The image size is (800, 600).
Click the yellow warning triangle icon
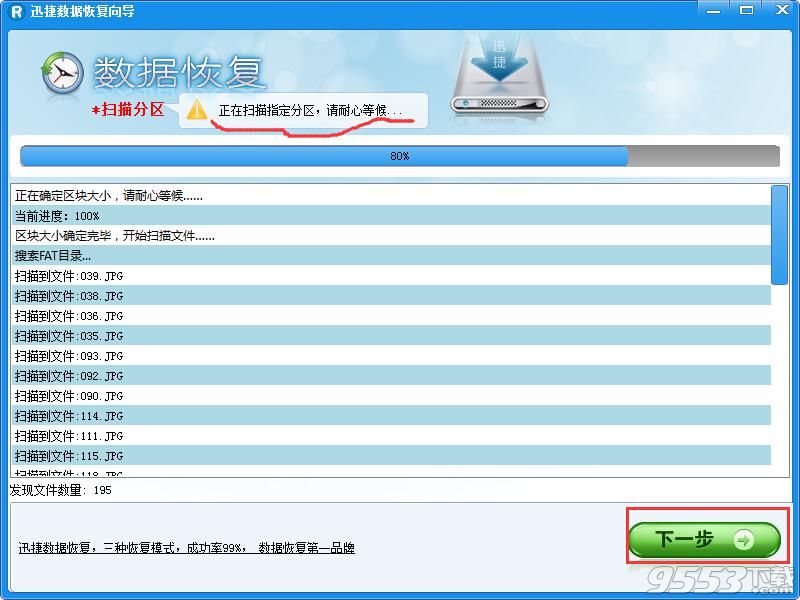[x=198, y=110]
